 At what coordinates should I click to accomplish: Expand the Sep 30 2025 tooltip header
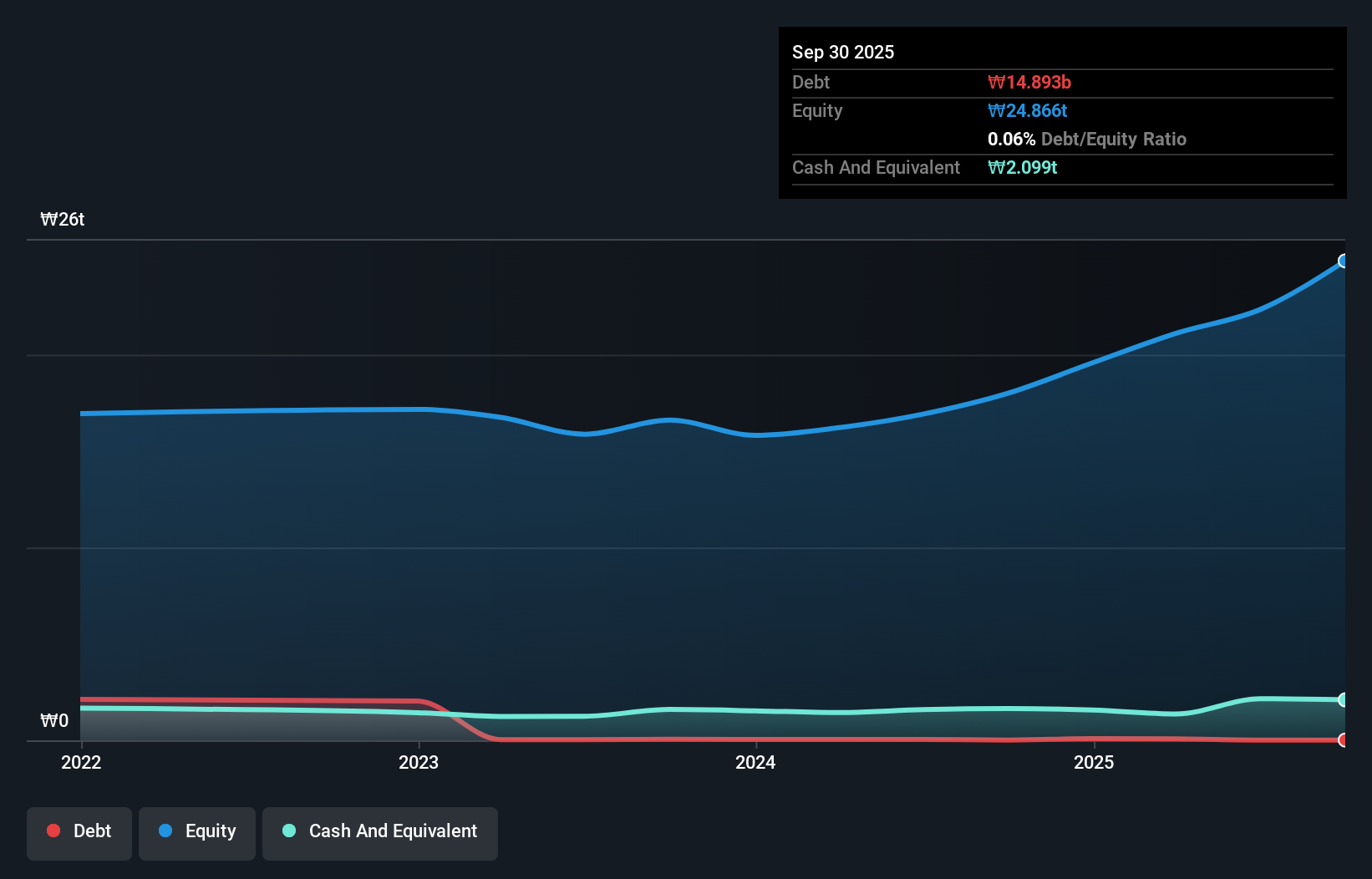843,52
